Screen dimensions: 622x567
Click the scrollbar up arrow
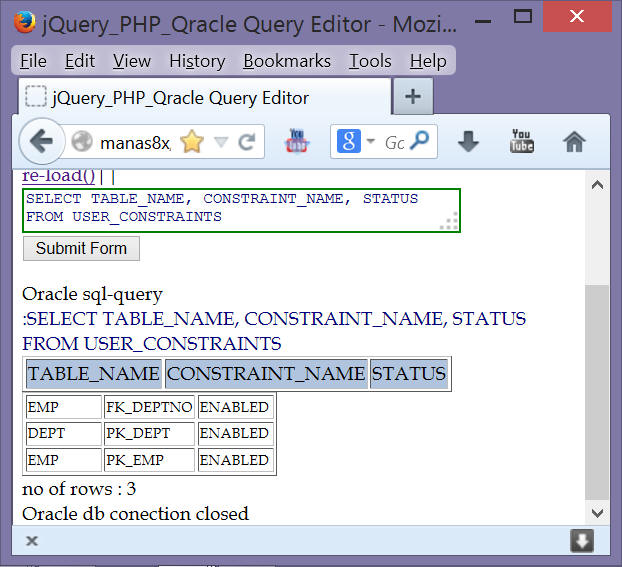pyautogui.click(x=597, y=185)
